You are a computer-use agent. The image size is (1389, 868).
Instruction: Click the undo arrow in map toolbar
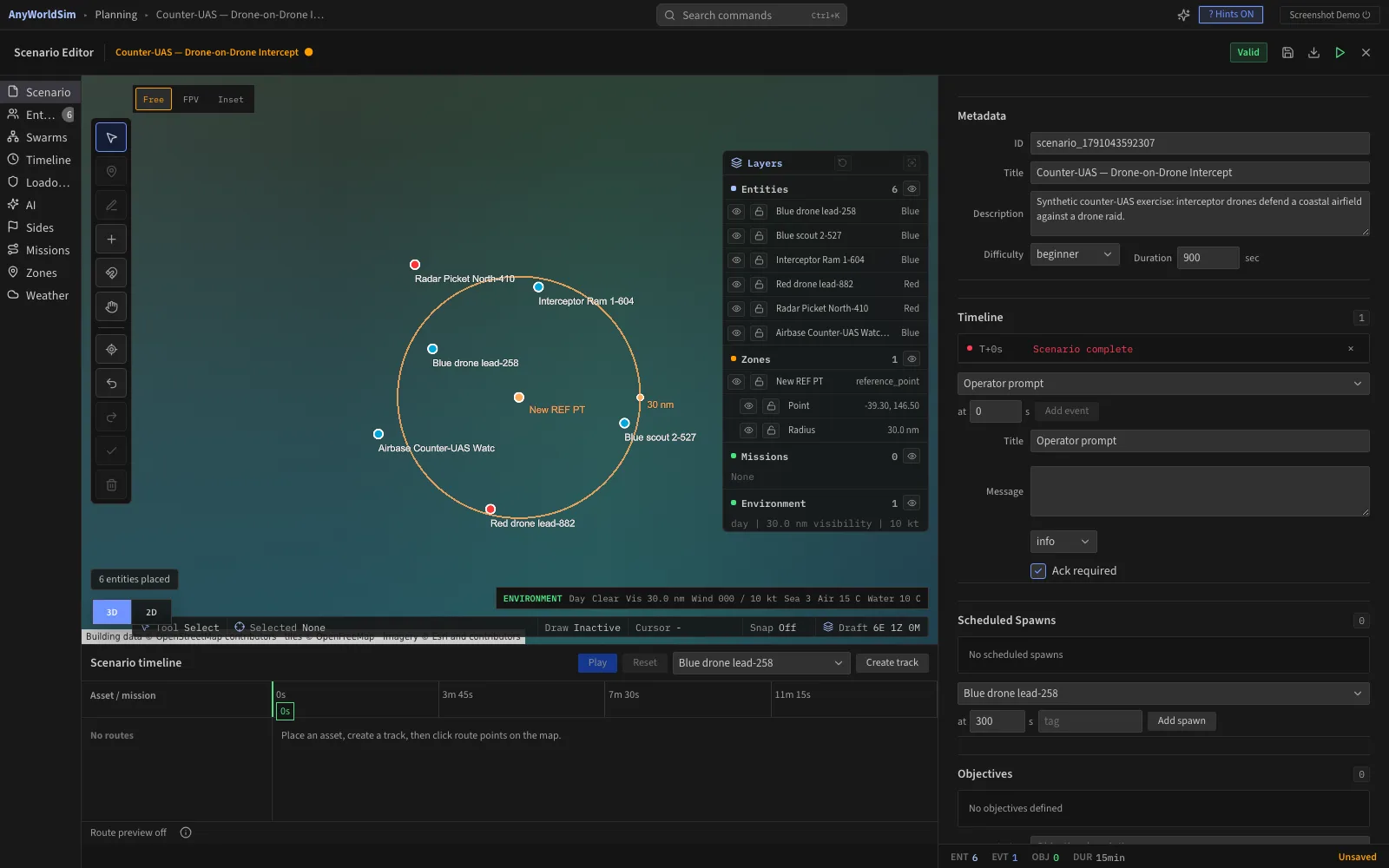pos(111,383)
